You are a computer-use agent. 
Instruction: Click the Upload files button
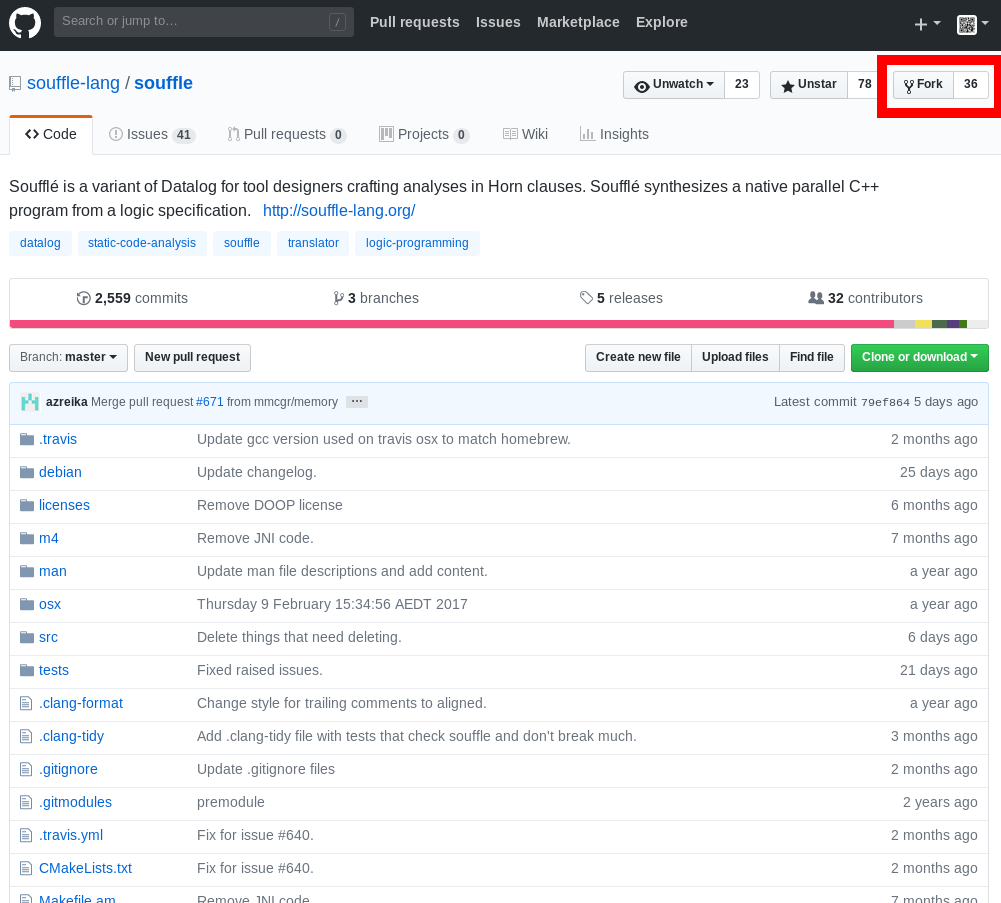(735, 357)
